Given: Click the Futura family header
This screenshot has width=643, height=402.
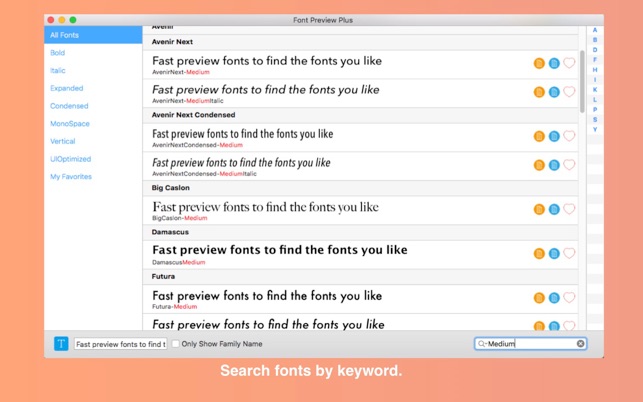Looking at the screenshot, I should click(x=163, y=276).
